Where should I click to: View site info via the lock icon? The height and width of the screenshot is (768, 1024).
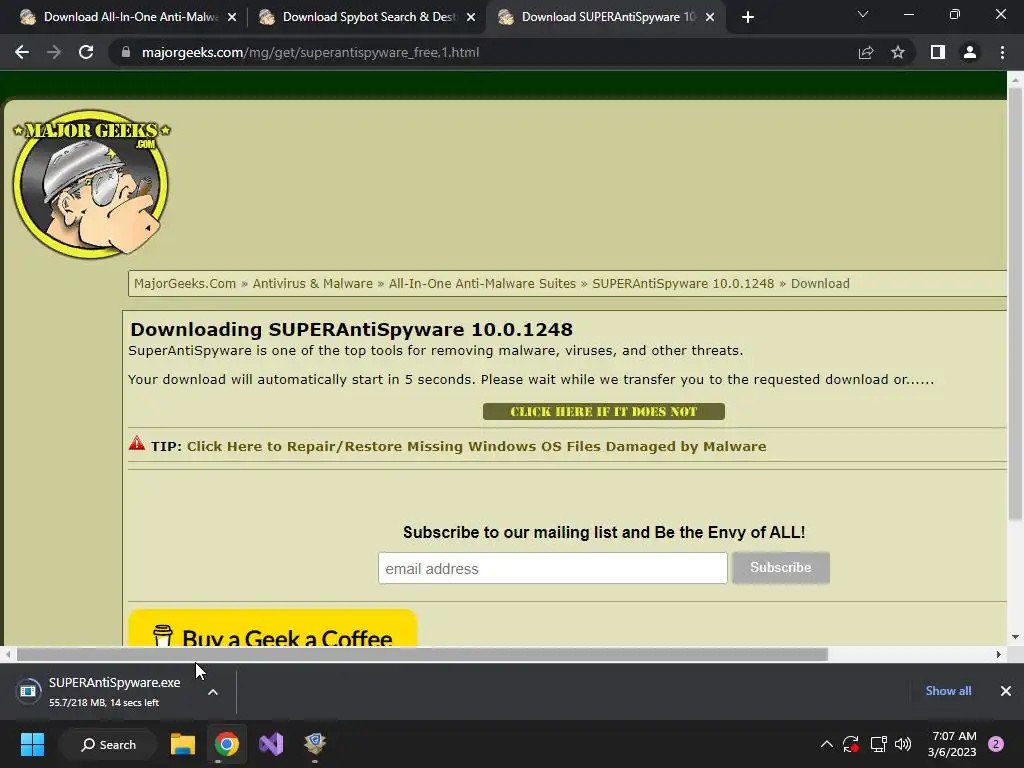(x=126, y=52)
